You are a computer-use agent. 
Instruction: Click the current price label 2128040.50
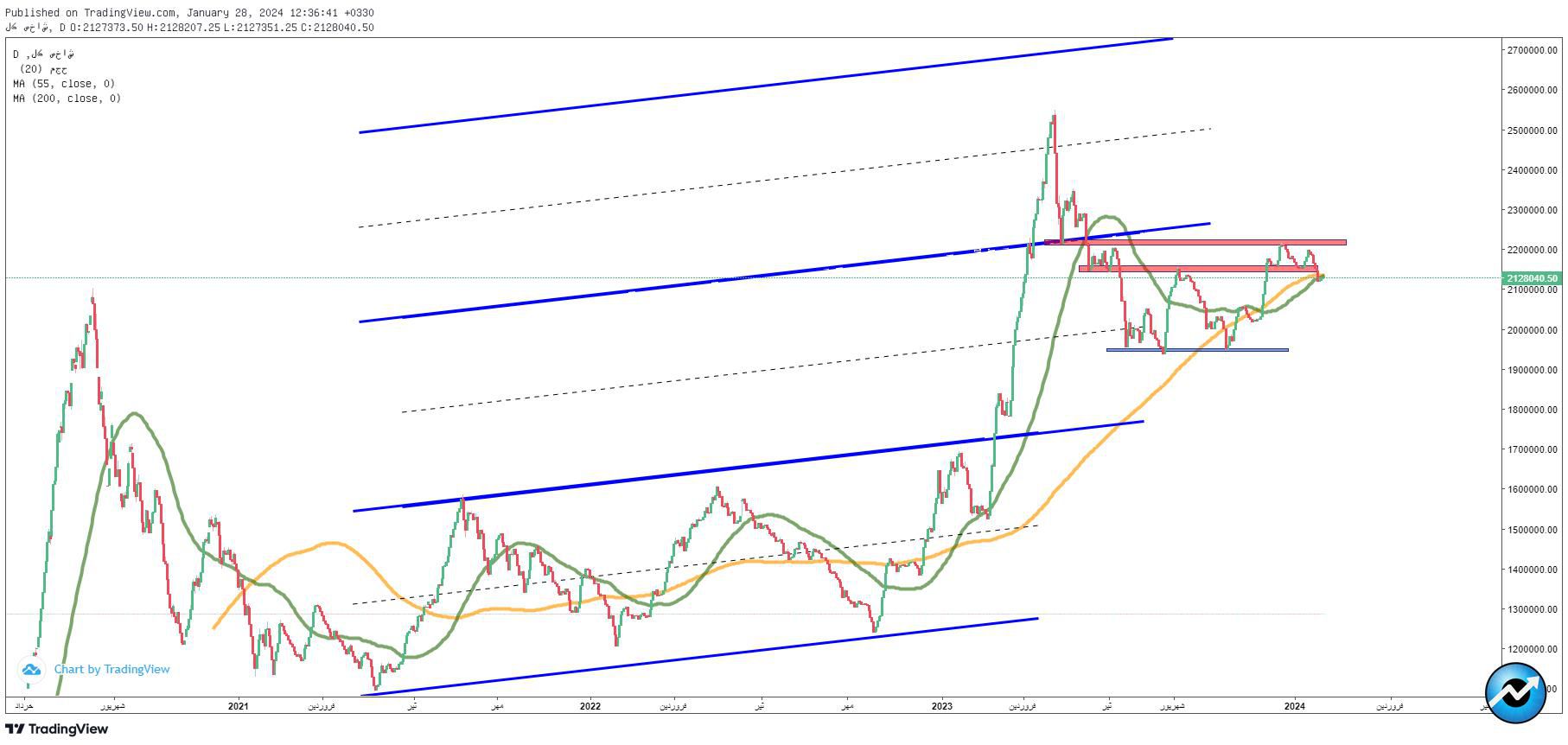(1532, 278)
